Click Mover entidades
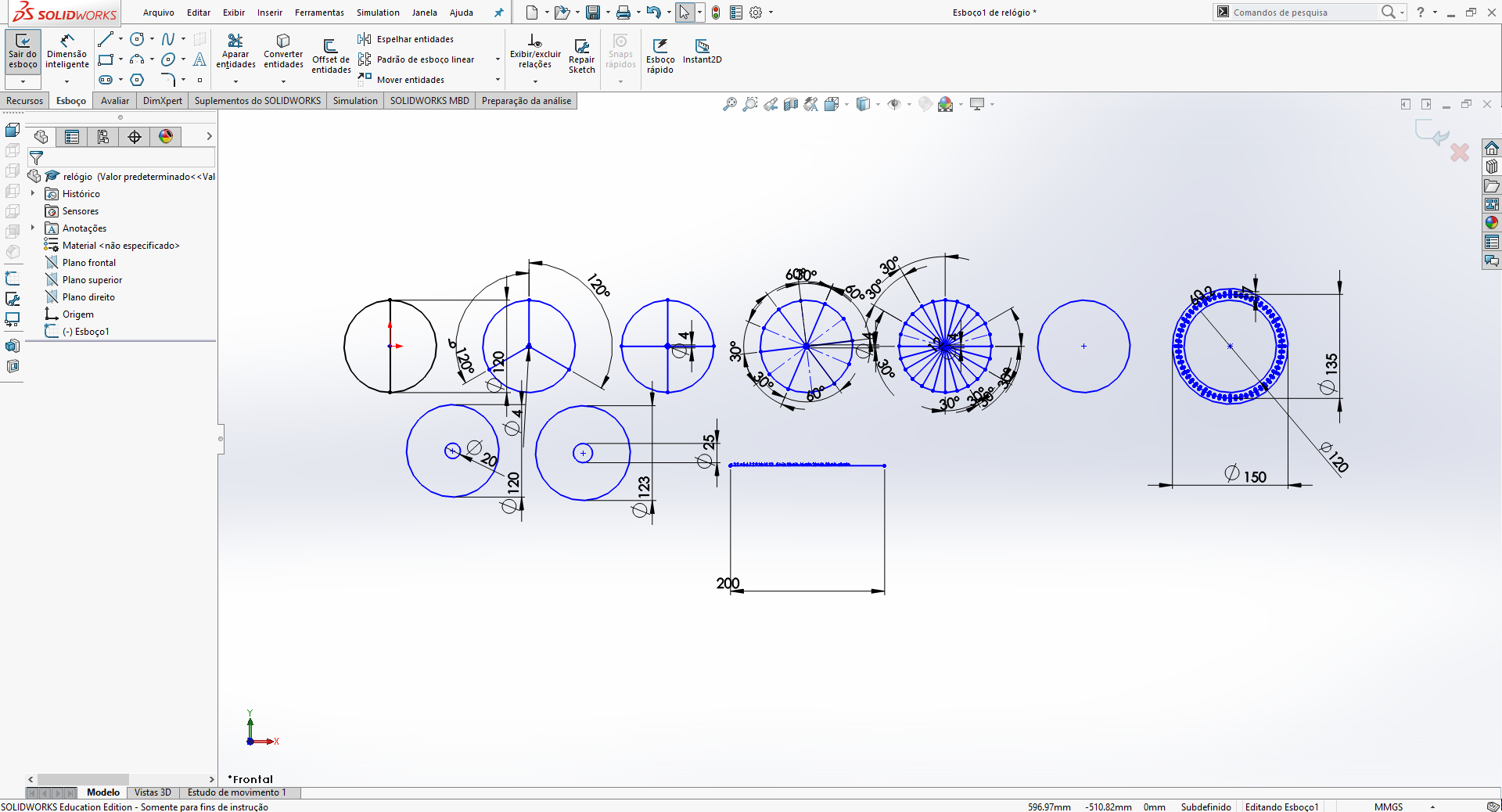 pyautogui.click(x=401, y=80)
